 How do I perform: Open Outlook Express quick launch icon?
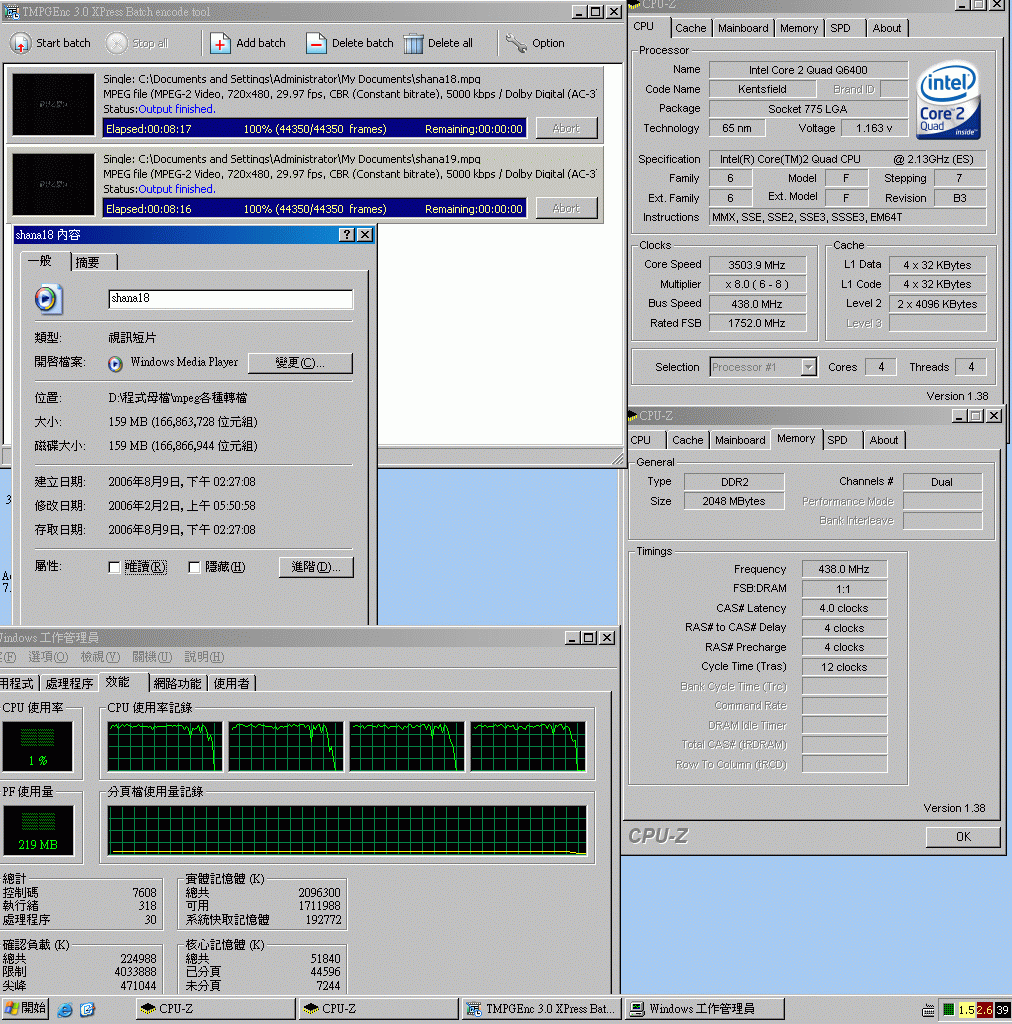pyautogui.click(x=87, y=1010)
